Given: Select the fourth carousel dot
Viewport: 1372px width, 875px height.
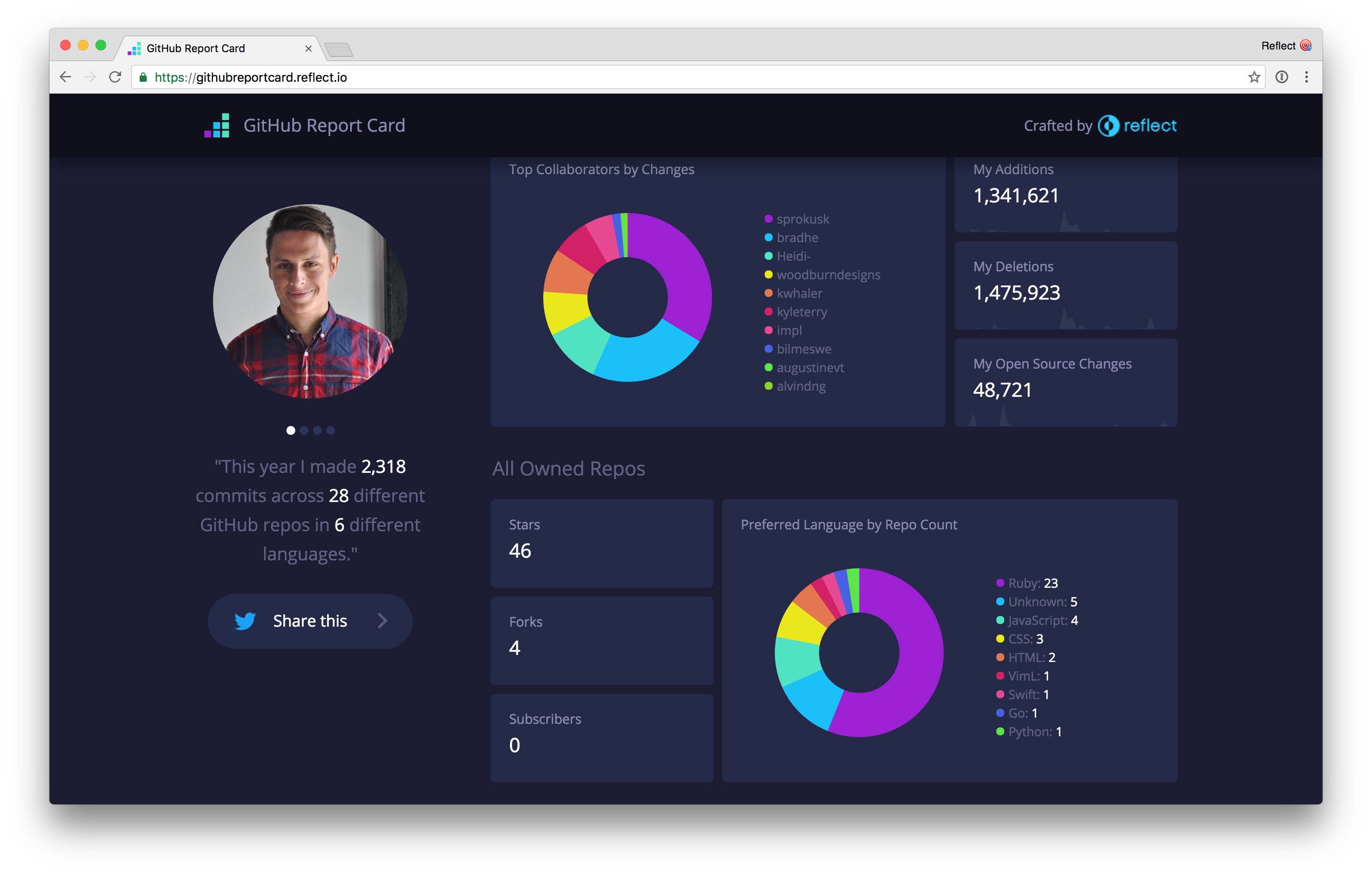Looking at the screenshot, I should point(331,431).
